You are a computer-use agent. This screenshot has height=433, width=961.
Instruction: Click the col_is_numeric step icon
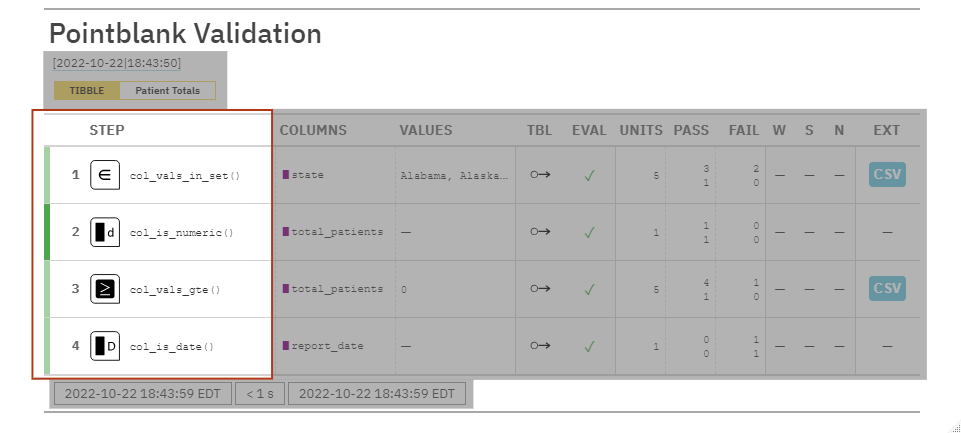coord(104,232)
